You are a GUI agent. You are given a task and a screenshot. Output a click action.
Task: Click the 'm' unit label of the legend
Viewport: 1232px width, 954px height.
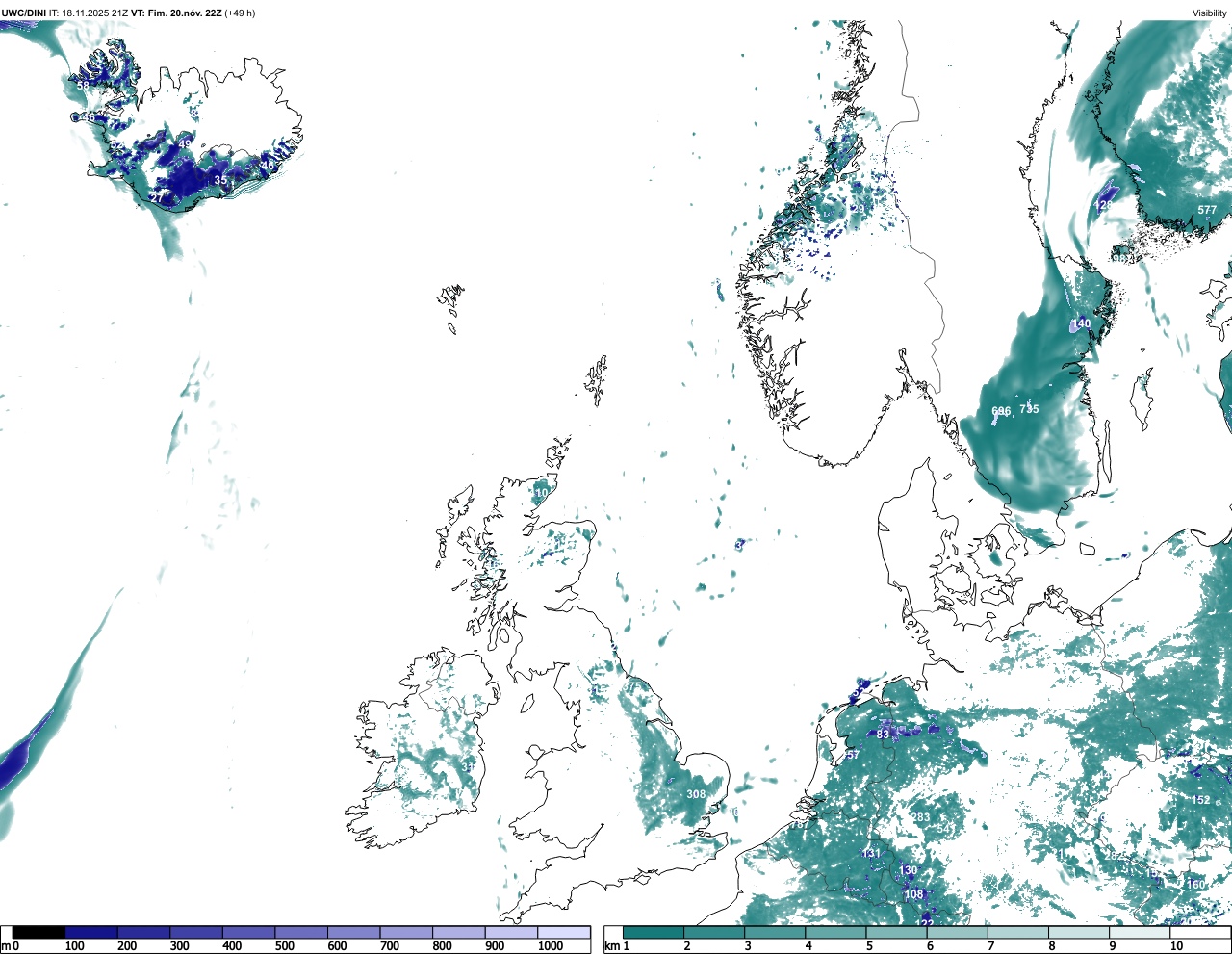[x=5, y=946]
